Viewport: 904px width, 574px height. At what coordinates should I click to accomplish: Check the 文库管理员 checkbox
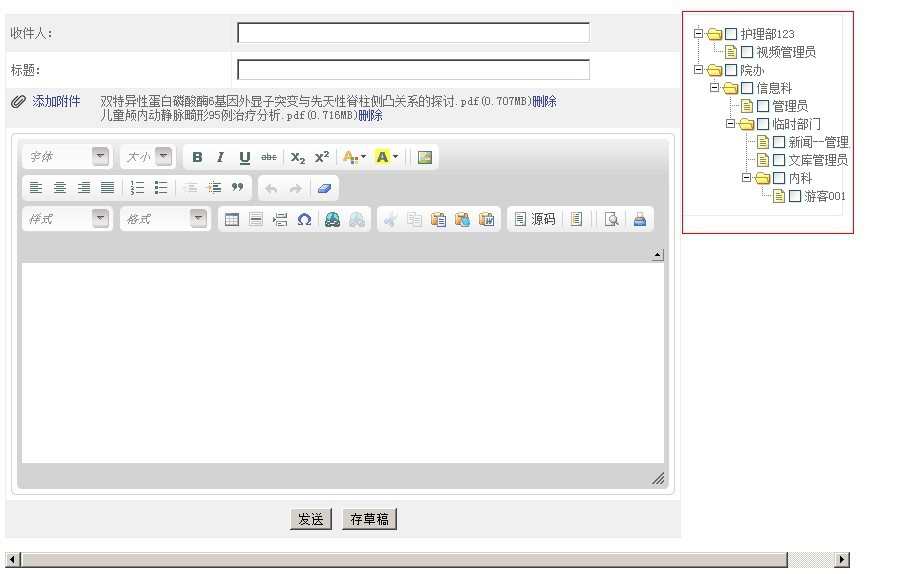tap(779, 160)
